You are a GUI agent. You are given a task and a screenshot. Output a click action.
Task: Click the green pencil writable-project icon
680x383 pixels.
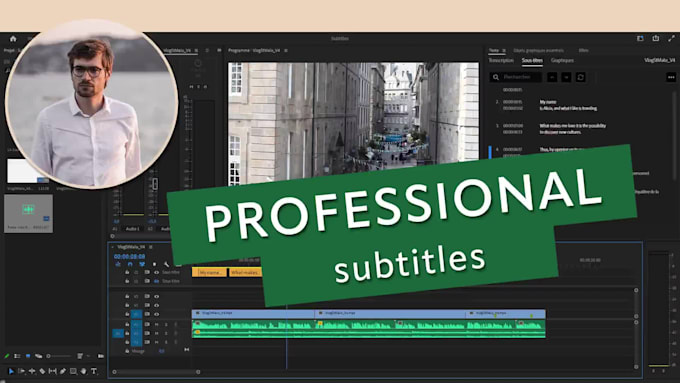click(x=7, y=356)
